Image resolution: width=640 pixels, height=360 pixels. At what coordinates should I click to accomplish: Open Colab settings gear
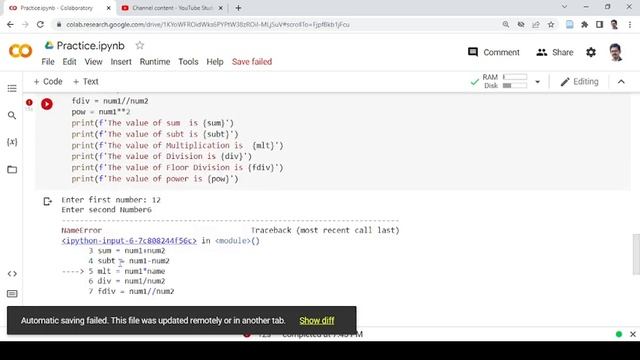click(x=591, y=52)
